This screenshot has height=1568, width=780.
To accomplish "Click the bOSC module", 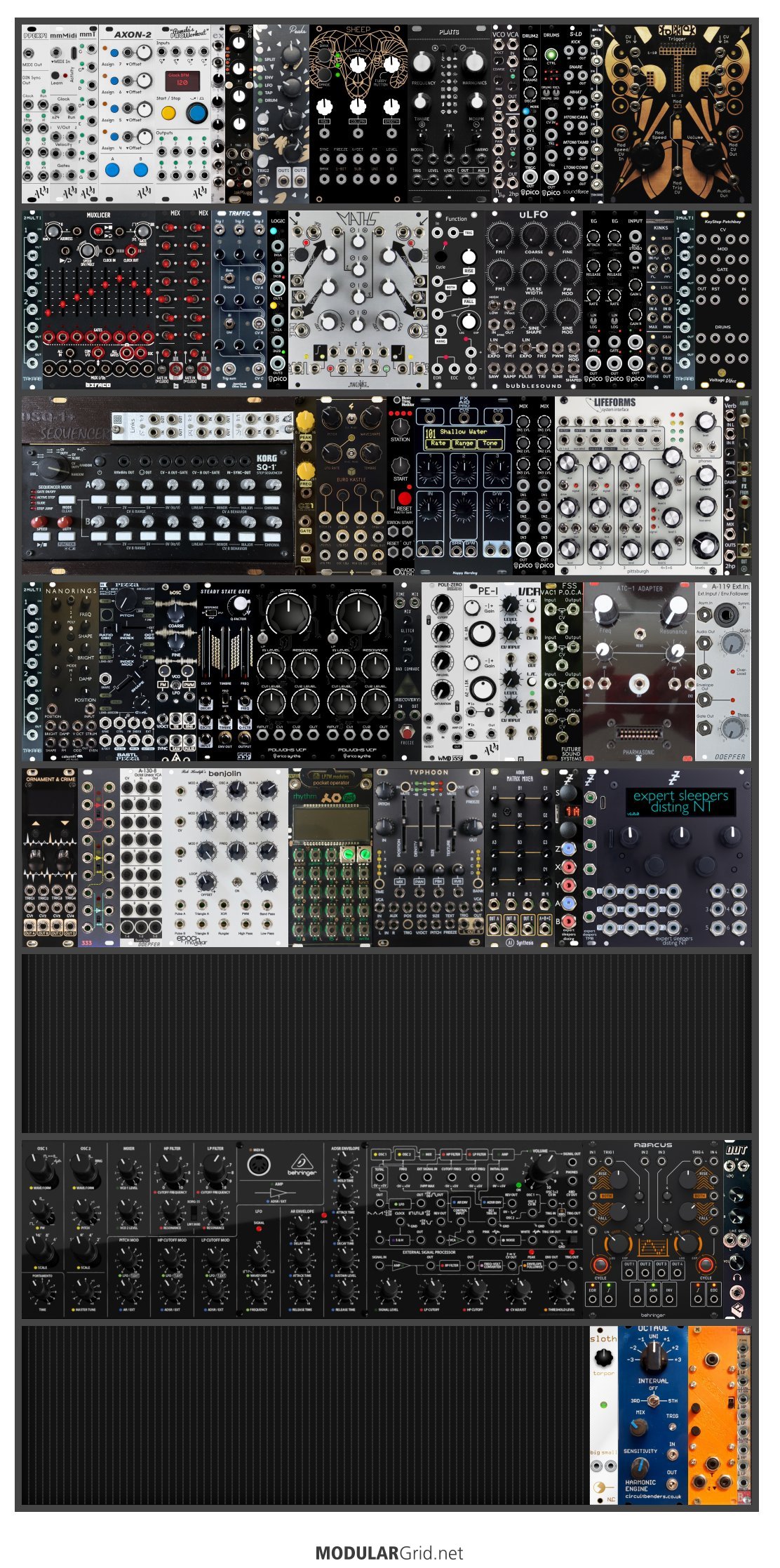I will coord(176,671).
